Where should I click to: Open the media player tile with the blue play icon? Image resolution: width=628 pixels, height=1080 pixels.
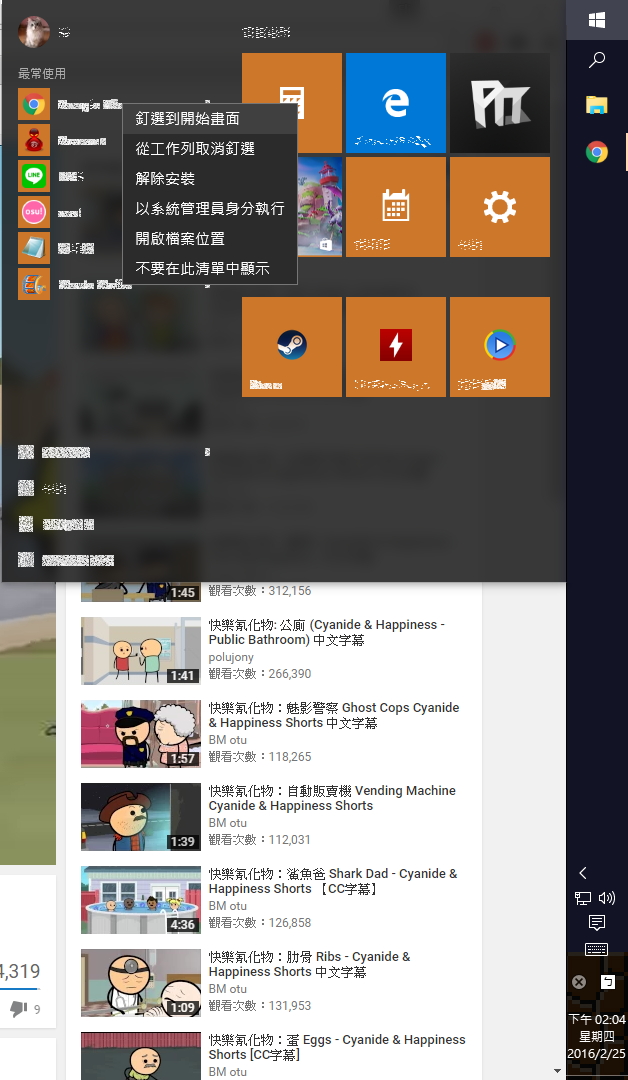coord(500,346)
